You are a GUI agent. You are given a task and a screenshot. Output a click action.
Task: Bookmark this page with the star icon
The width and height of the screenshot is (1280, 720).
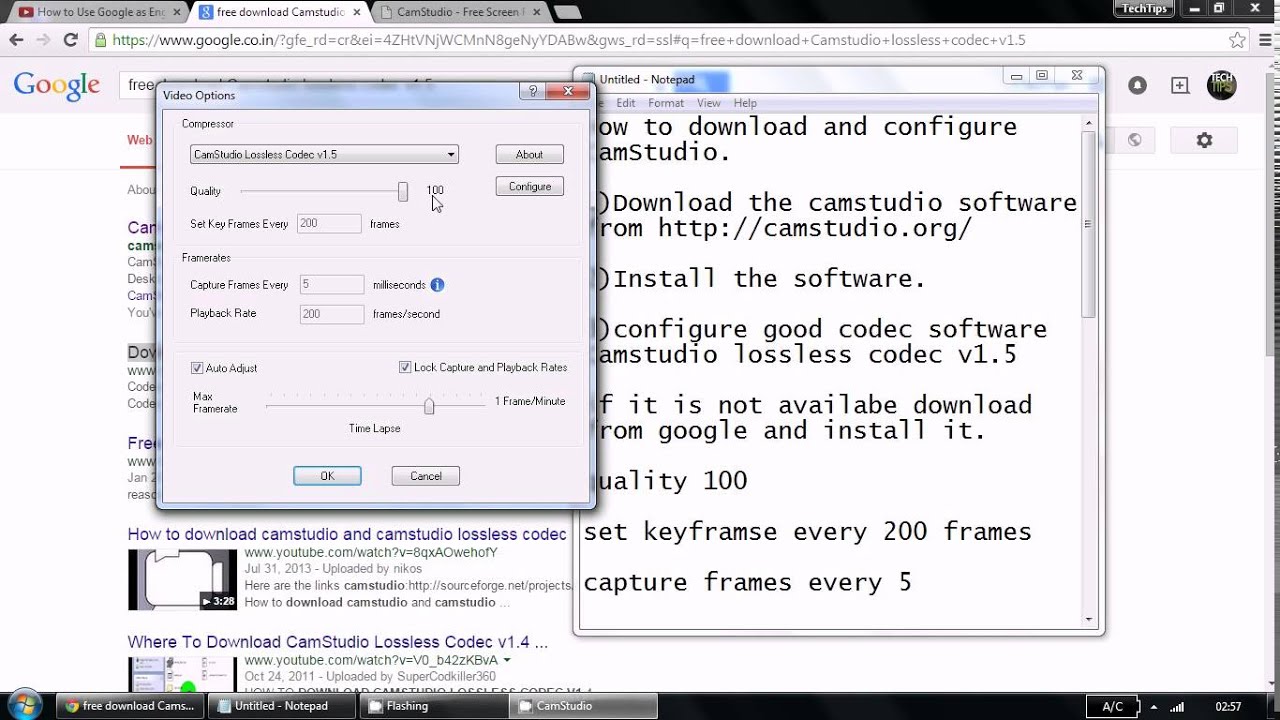[1237, 40]
